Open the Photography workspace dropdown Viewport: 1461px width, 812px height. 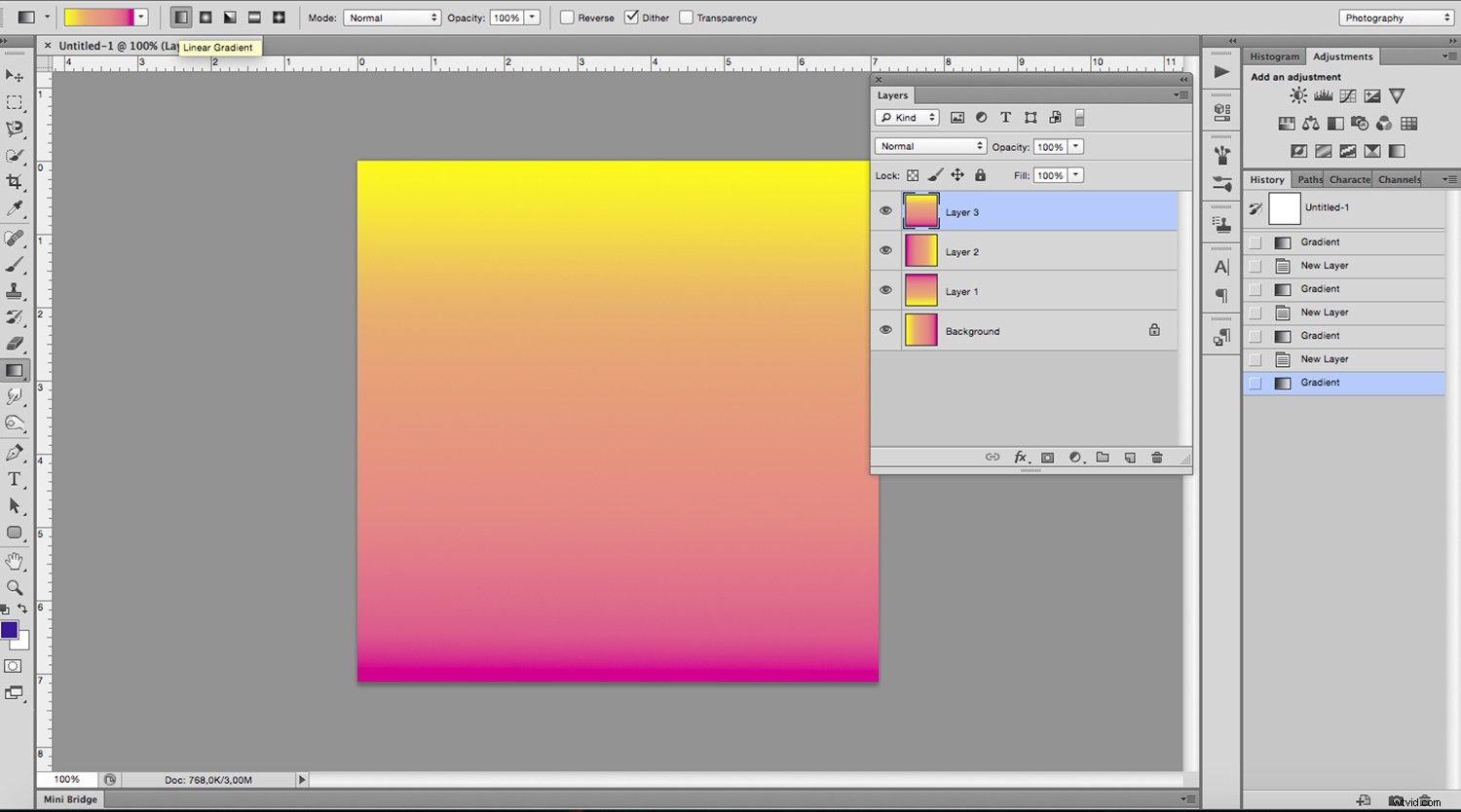(1395, 17)
